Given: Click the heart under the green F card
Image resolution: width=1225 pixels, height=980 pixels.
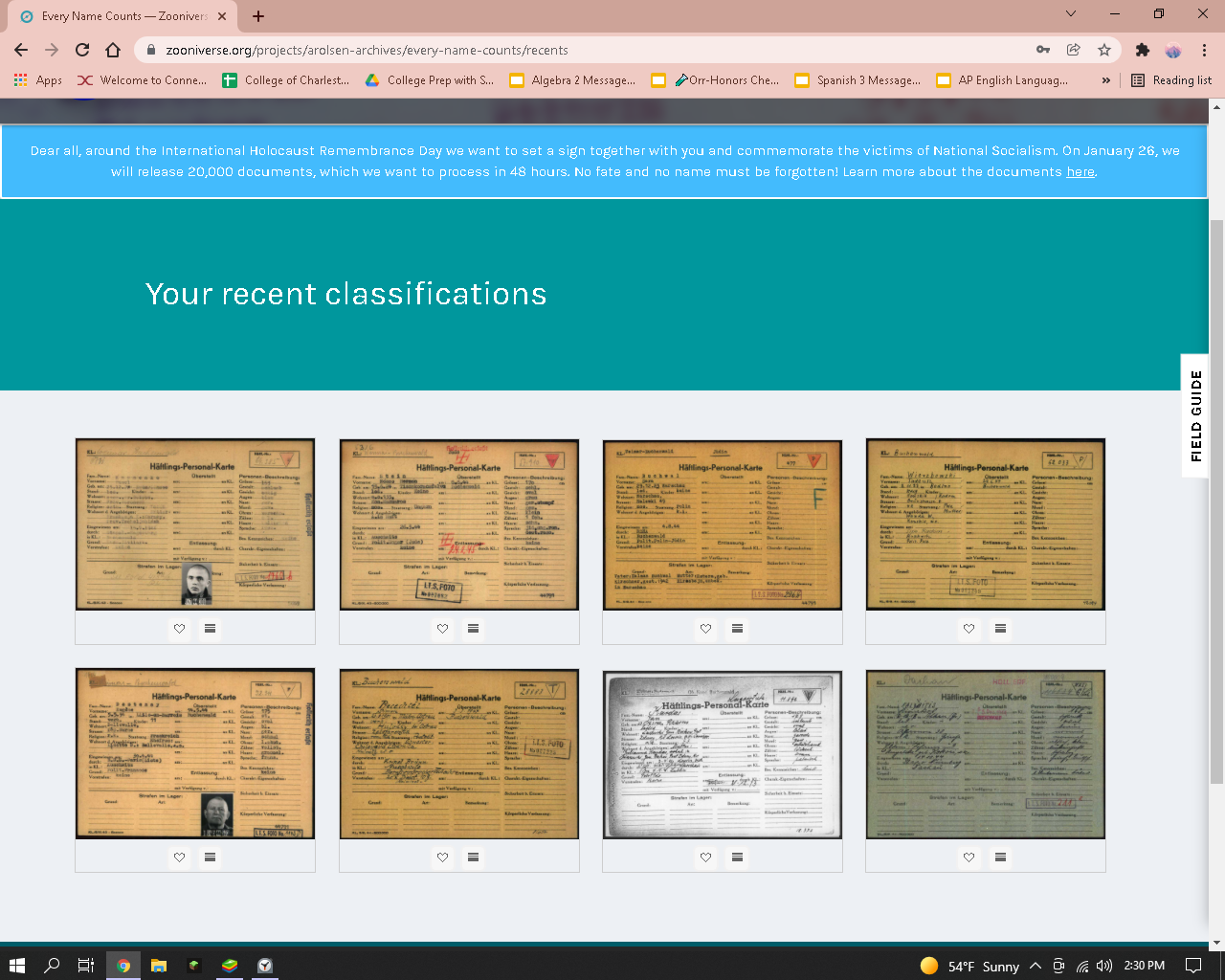Looking at the screenshot, I should (x=705, y=629).
